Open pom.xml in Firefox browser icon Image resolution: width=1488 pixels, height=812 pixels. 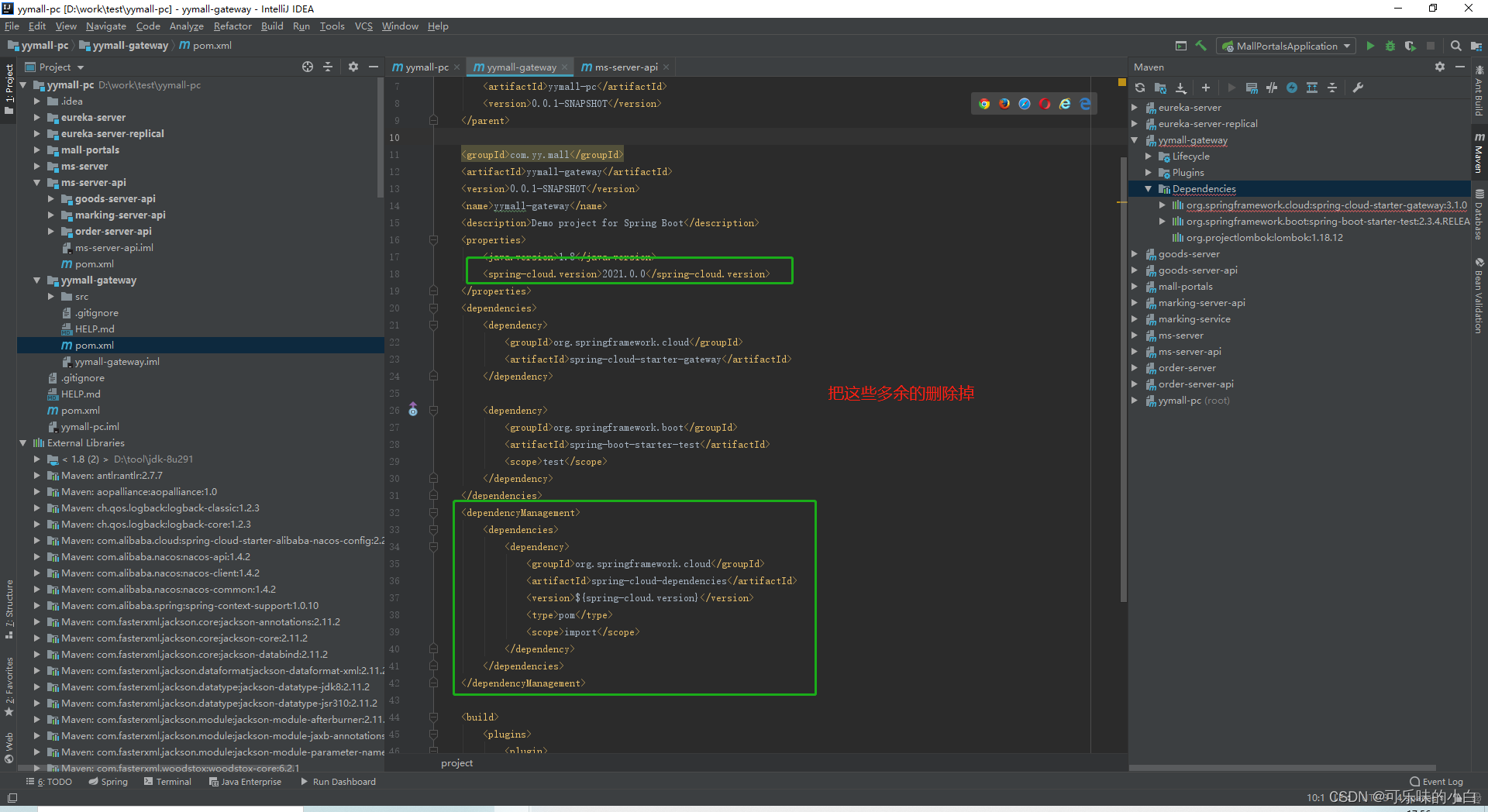point(1004,104)
